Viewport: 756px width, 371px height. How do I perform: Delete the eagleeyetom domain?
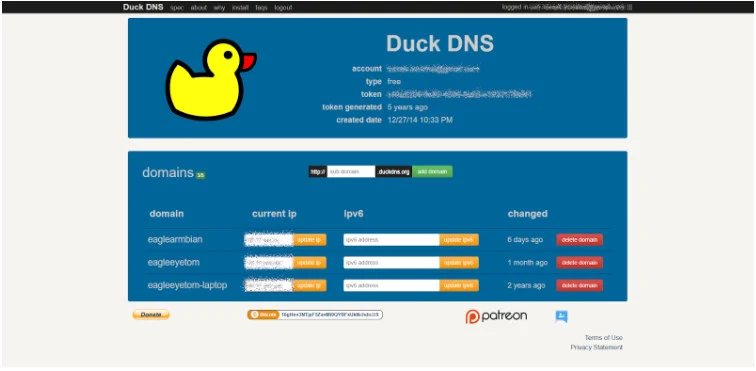point(580,262)
